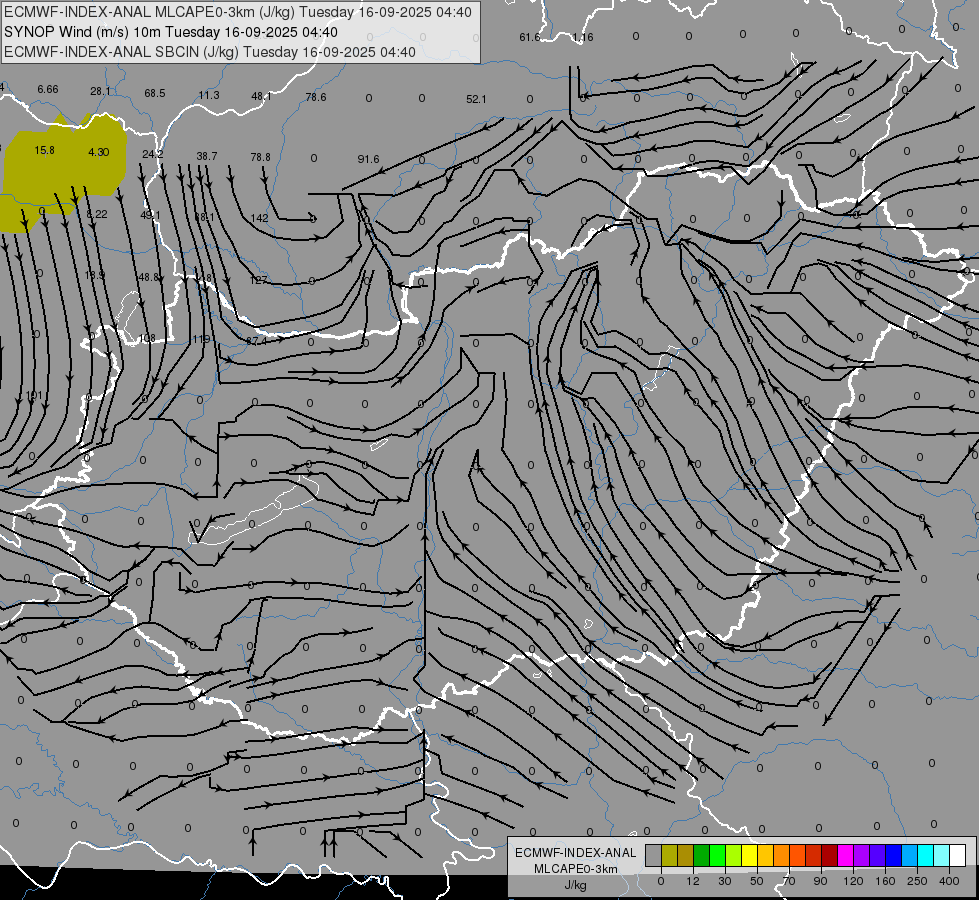Click the map value '87.4'
Image resolution: width=979 pixels, height=900 pixels.
256,341
